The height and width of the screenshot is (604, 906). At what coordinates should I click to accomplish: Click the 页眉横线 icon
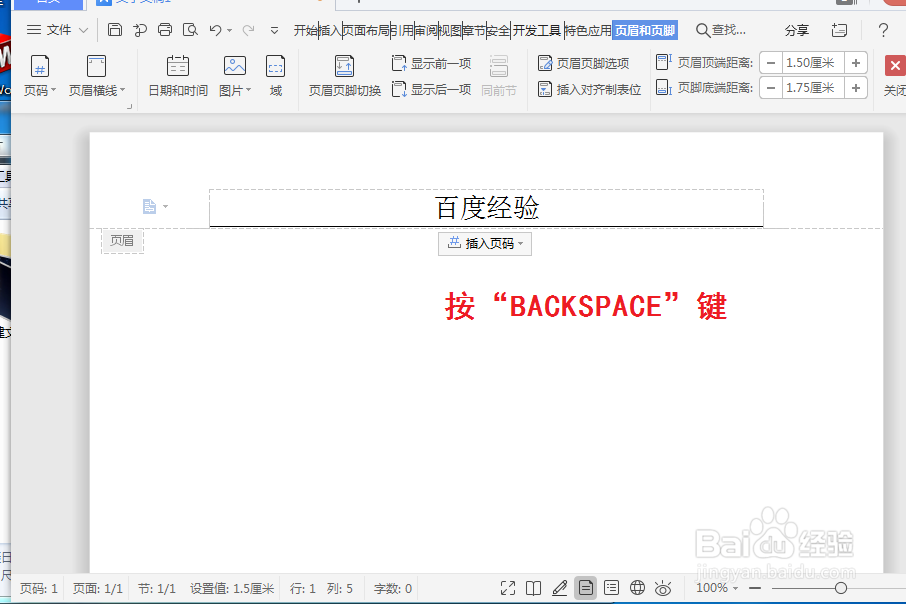tap(96, 66)
